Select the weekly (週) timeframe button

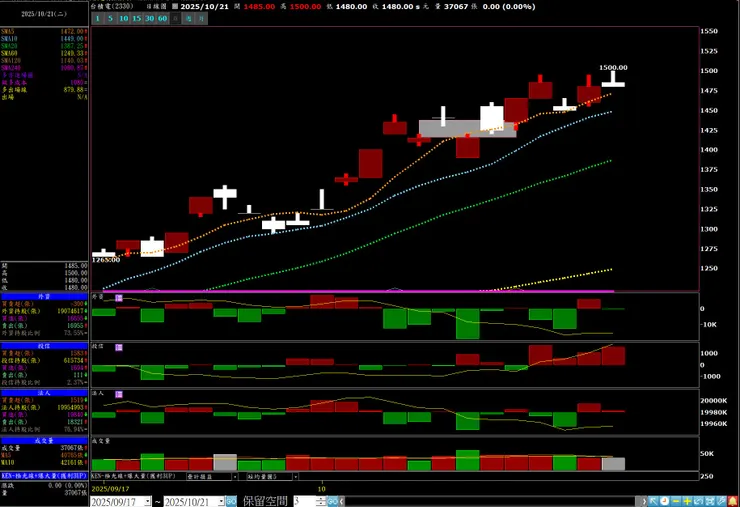[x=188, y=18]
